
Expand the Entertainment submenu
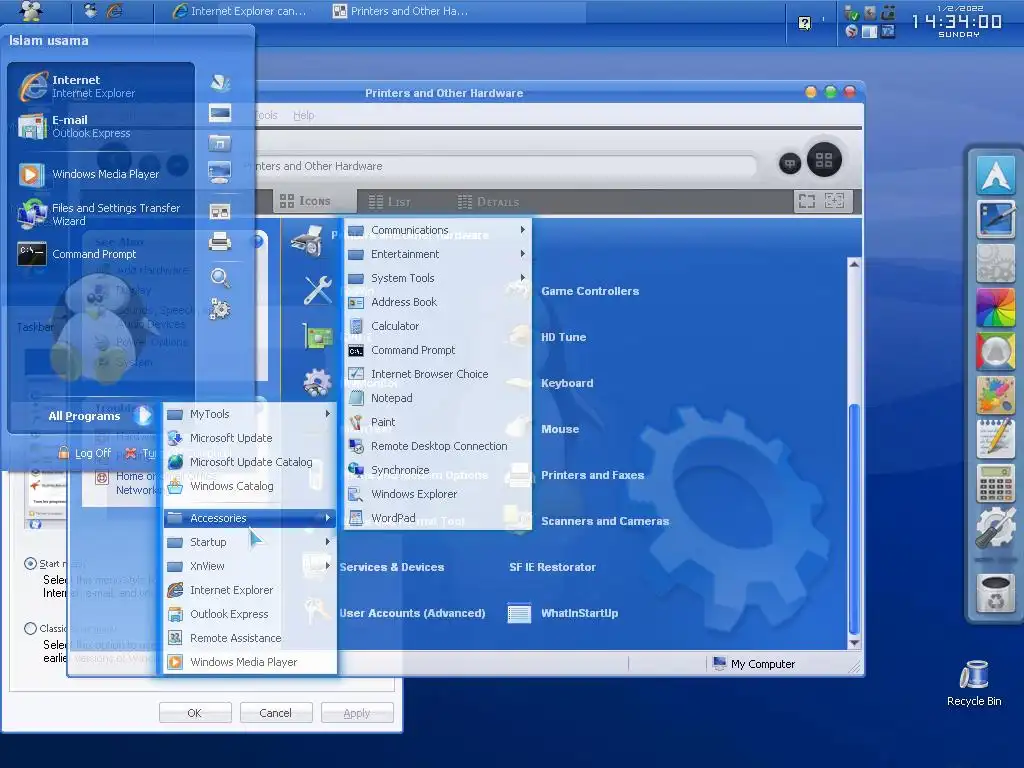coord(438,254)
